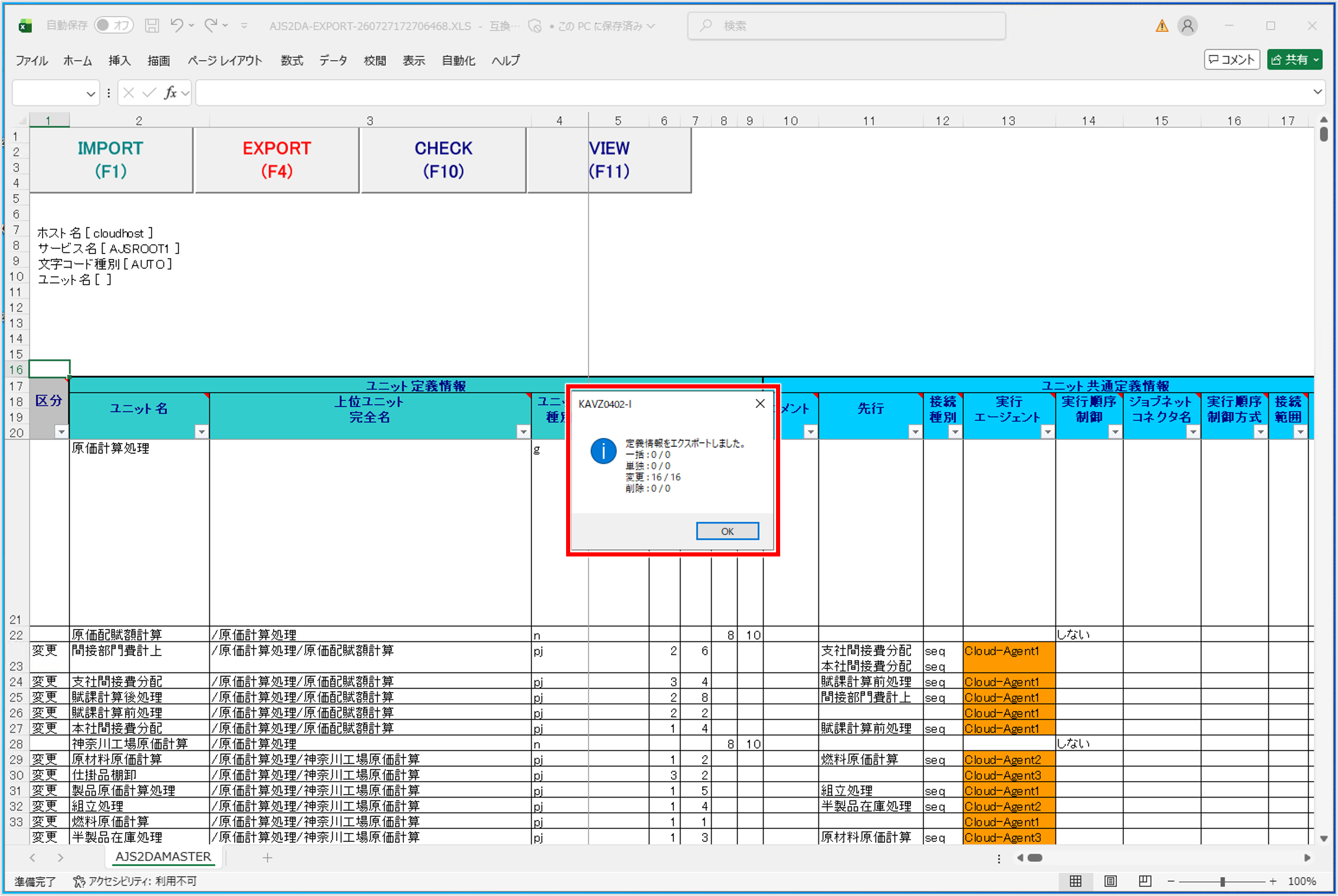The image size is (1338, 896).
Task: Click the zoom slider handle
Action: click(x=1222, y=881)
